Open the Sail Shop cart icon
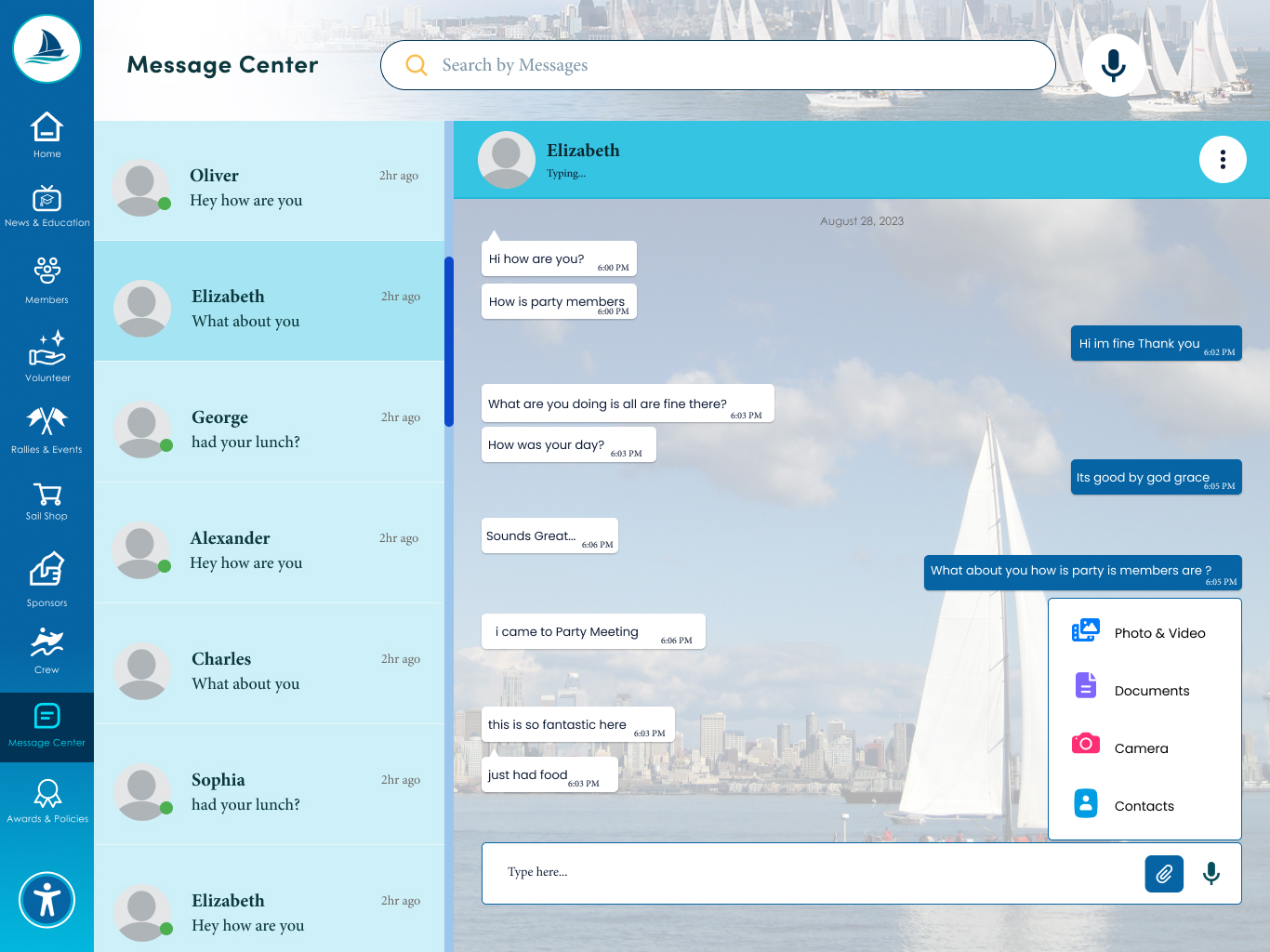The image size is (1270, 952). [46, 494]
